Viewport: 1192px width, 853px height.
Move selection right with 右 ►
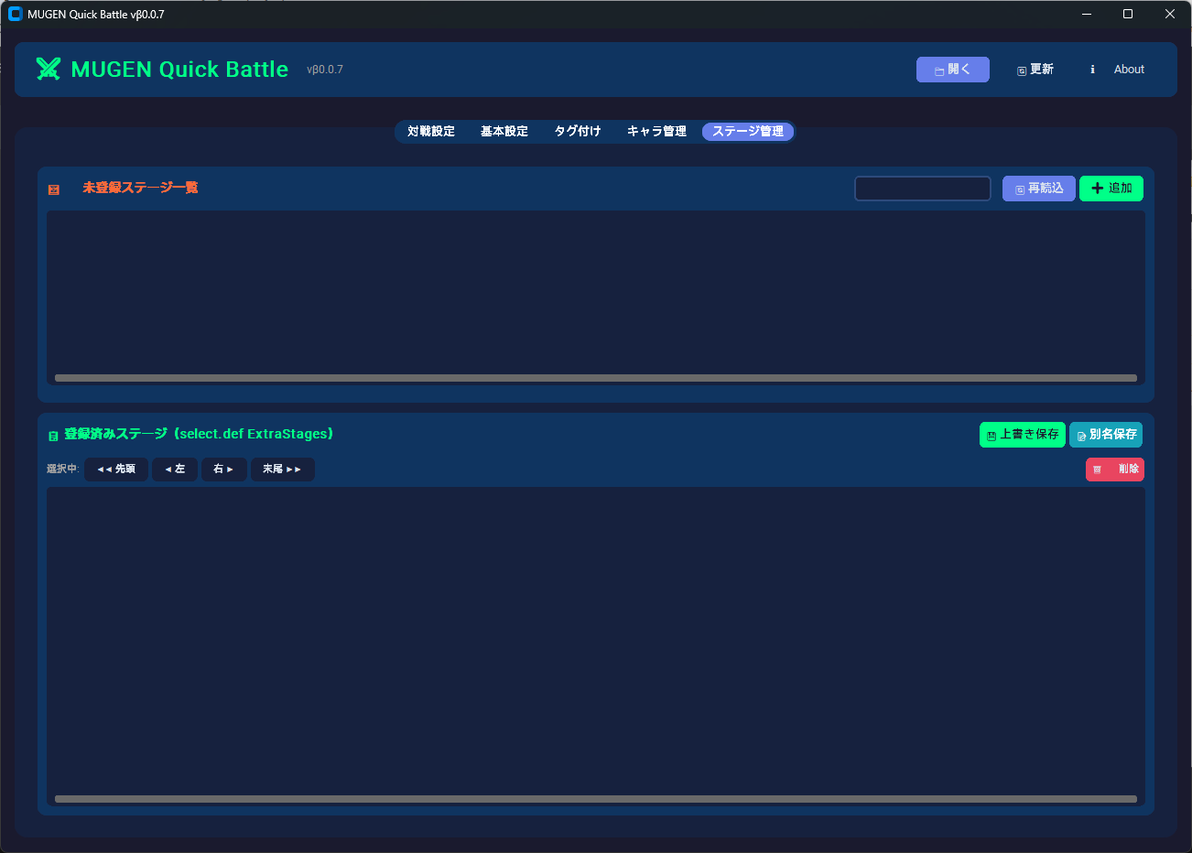[x=224, y=469]
